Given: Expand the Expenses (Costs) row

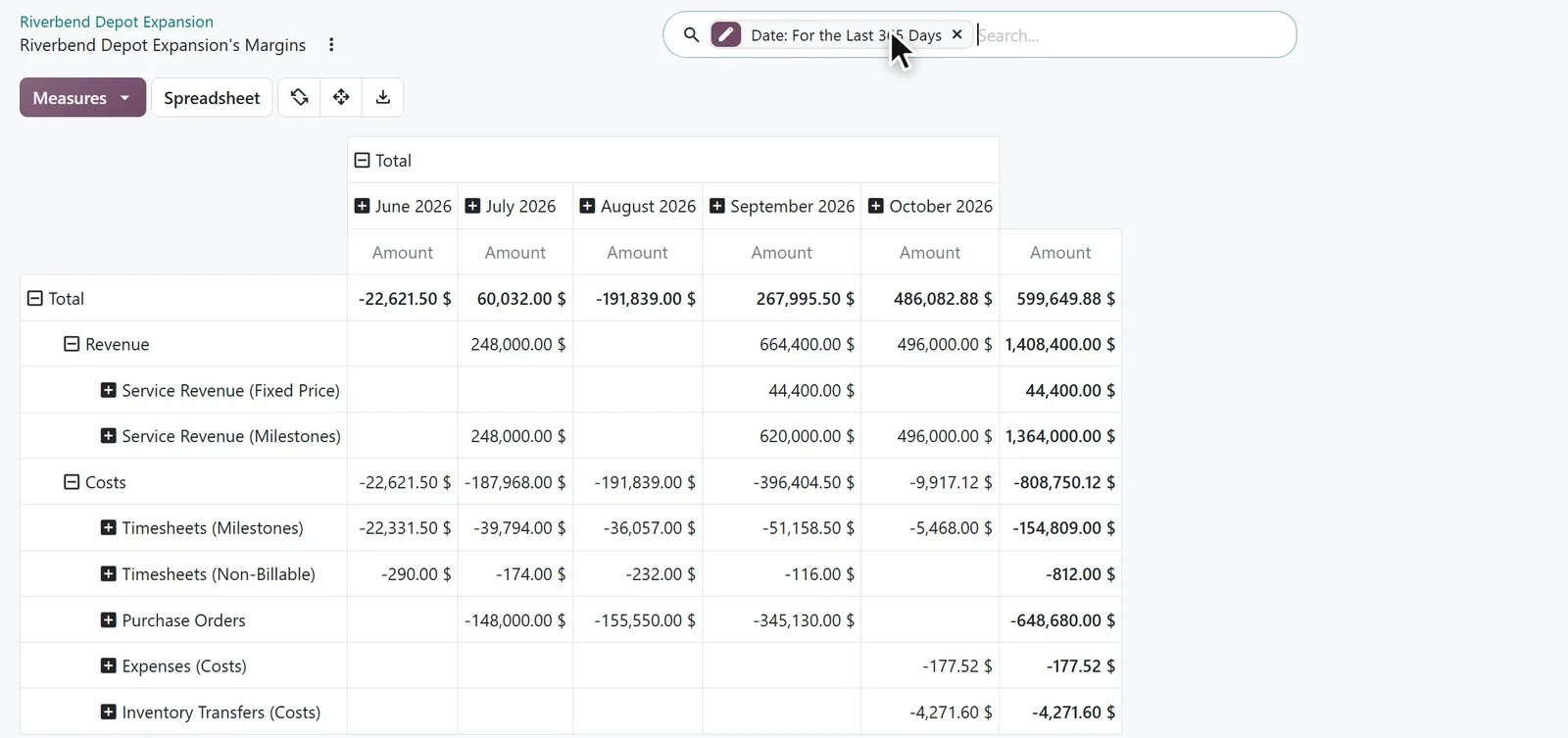Looking at the screenshot, I should (108, 665).
